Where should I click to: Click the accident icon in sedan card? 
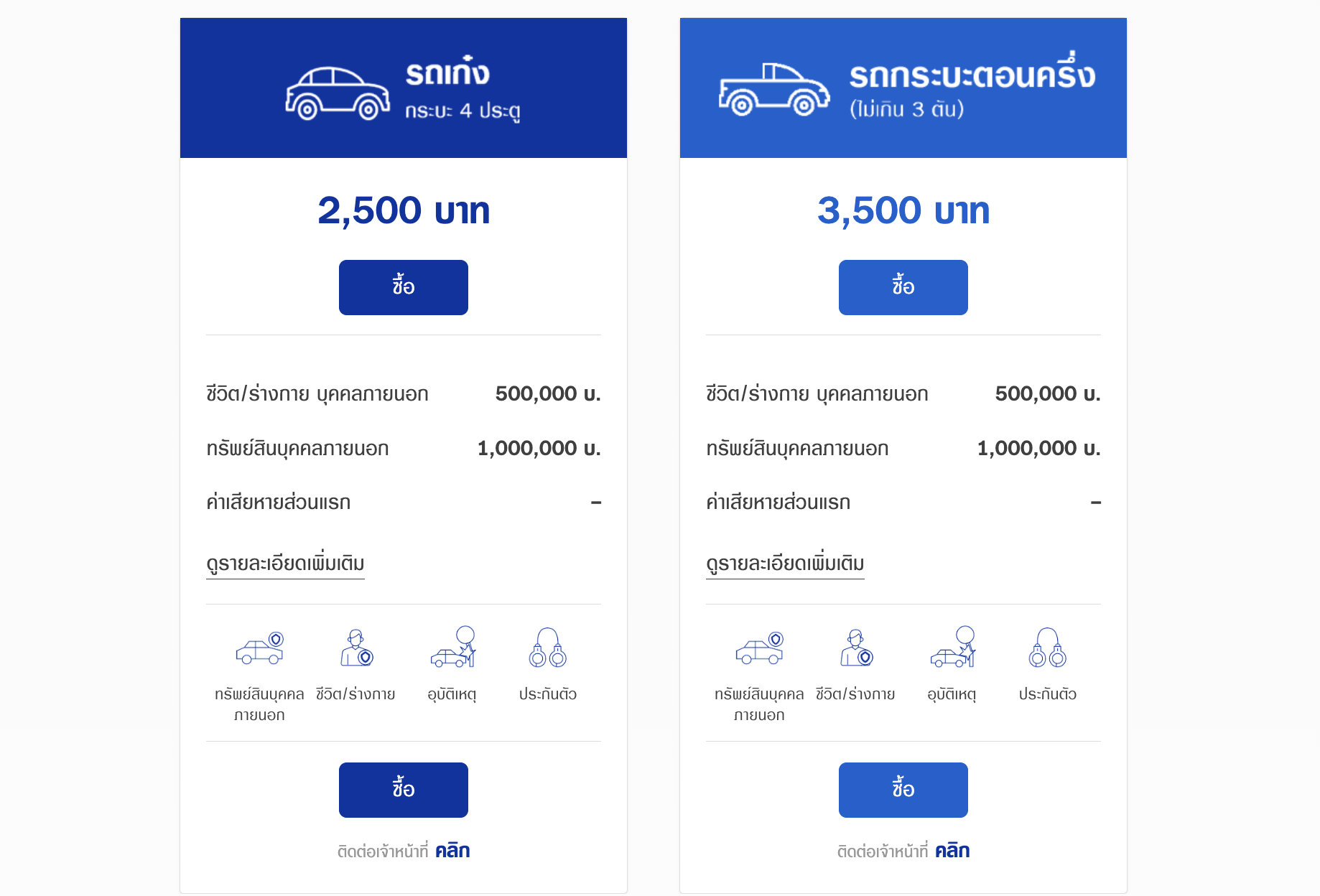click(453, 646)
